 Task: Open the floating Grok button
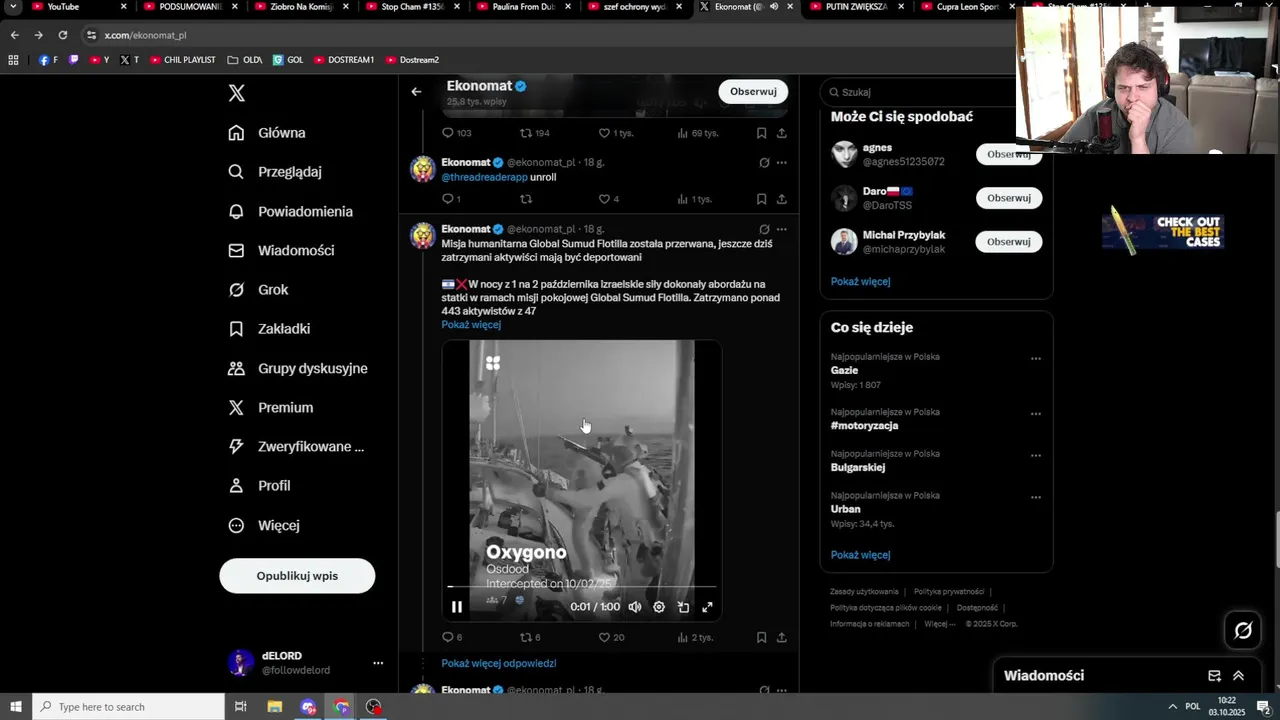[x=1243, y=630]
